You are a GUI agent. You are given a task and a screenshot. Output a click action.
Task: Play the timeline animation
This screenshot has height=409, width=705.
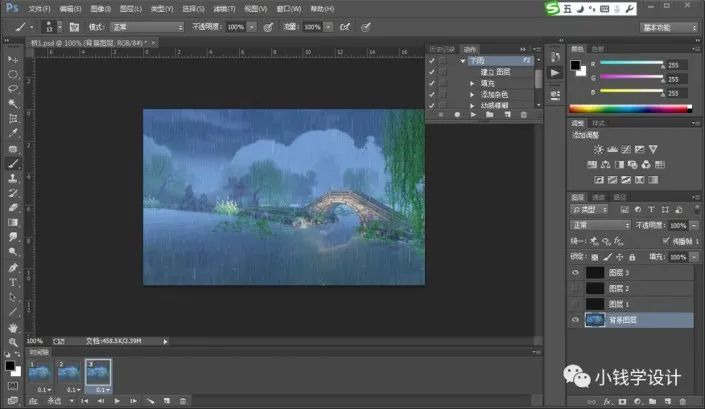(117, 401)
